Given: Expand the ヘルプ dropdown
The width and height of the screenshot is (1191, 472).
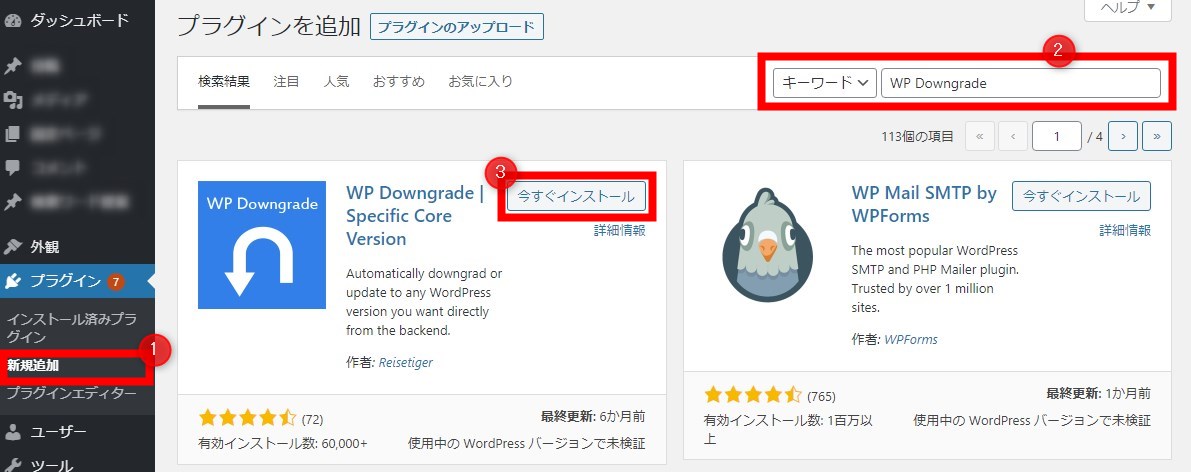Looking at the screenshot, I should pyautogui.click(x=1128, y=9).
